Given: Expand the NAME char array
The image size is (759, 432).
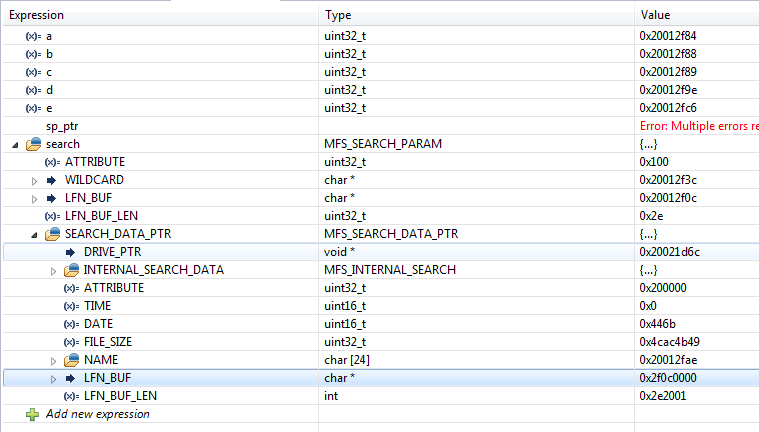Looking at the screenshot, I should (x=53, y=360).
